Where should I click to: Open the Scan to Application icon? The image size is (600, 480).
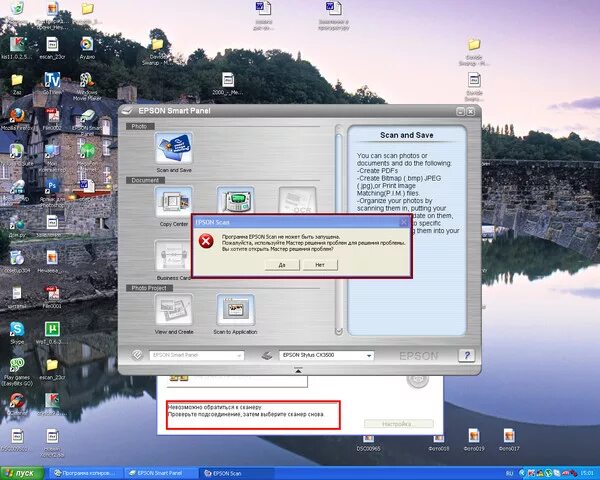tap(235, 310)
